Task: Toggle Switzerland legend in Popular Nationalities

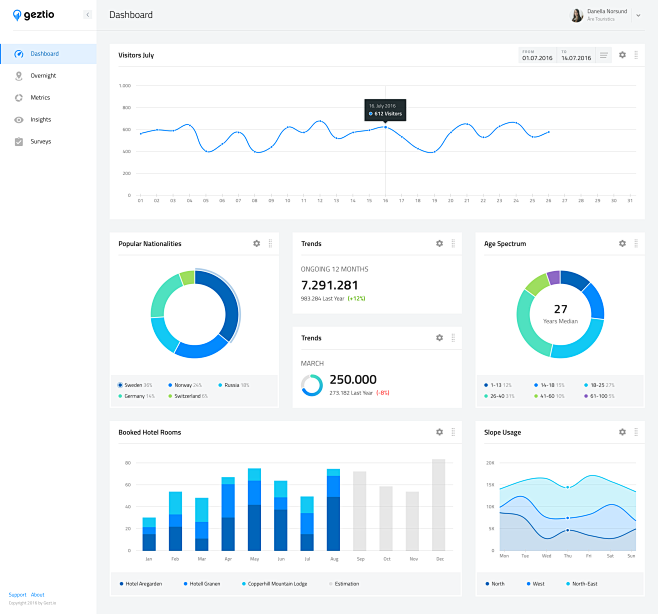Action: pos(188,396)
